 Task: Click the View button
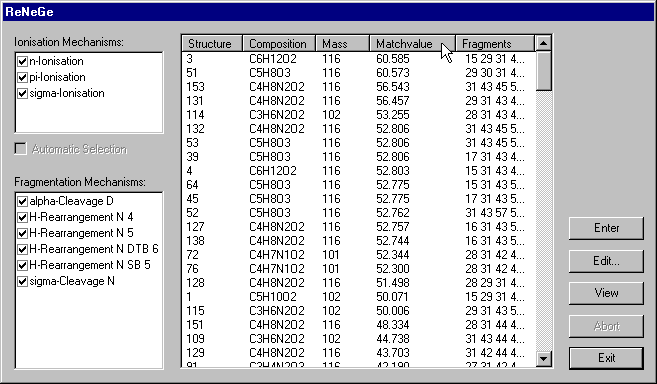606,293
